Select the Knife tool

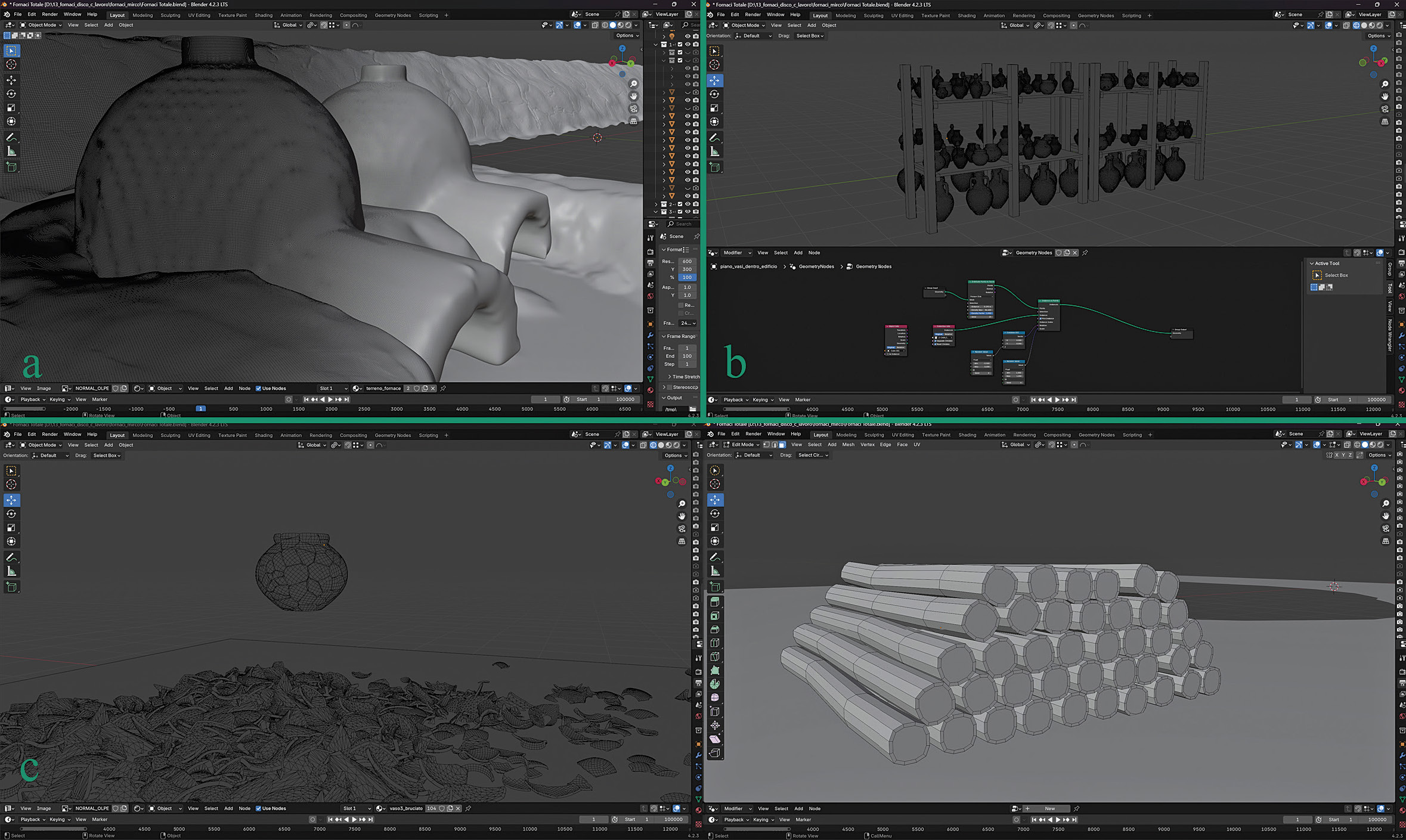(x=714, y=656)
